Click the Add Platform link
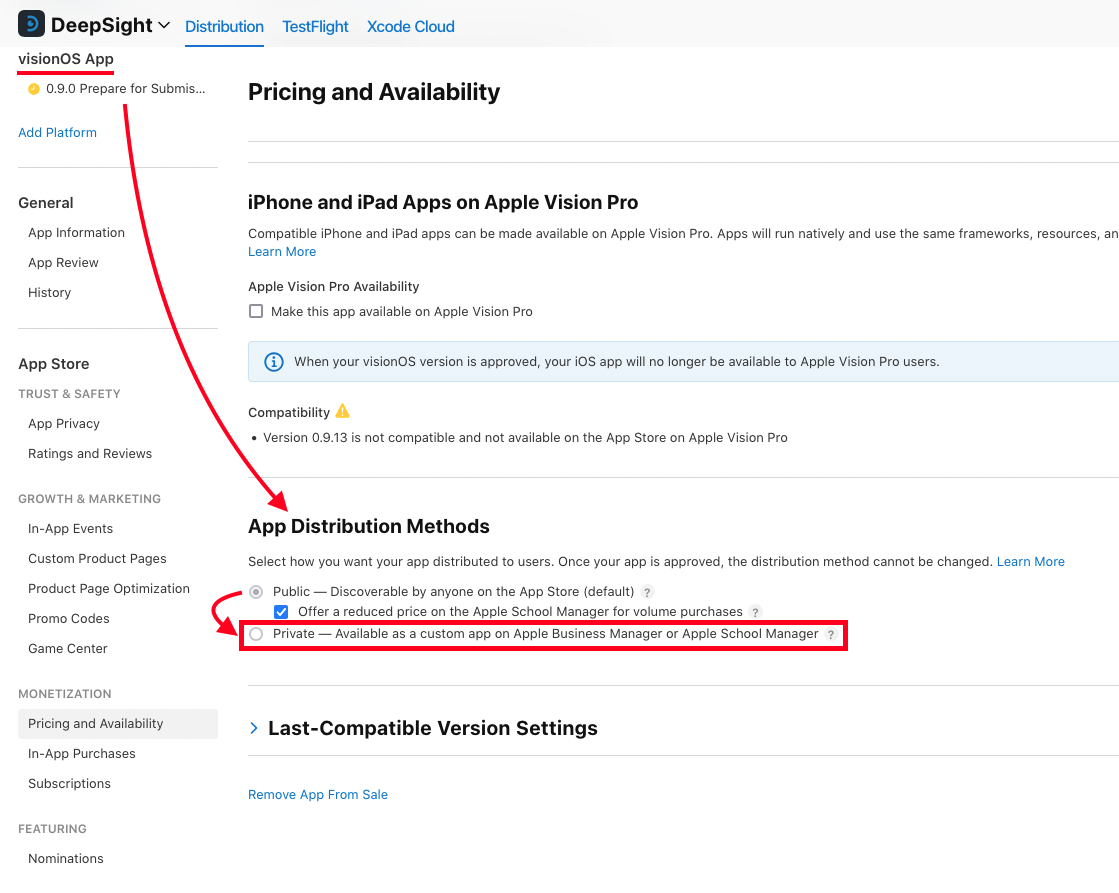The image size is (1119, 893). pos(57,132)
